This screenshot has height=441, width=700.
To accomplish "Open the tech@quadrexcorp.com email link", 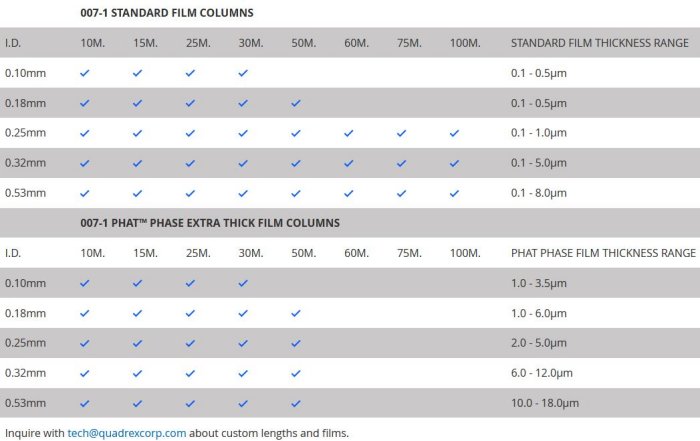I will [x=127, y=433].
